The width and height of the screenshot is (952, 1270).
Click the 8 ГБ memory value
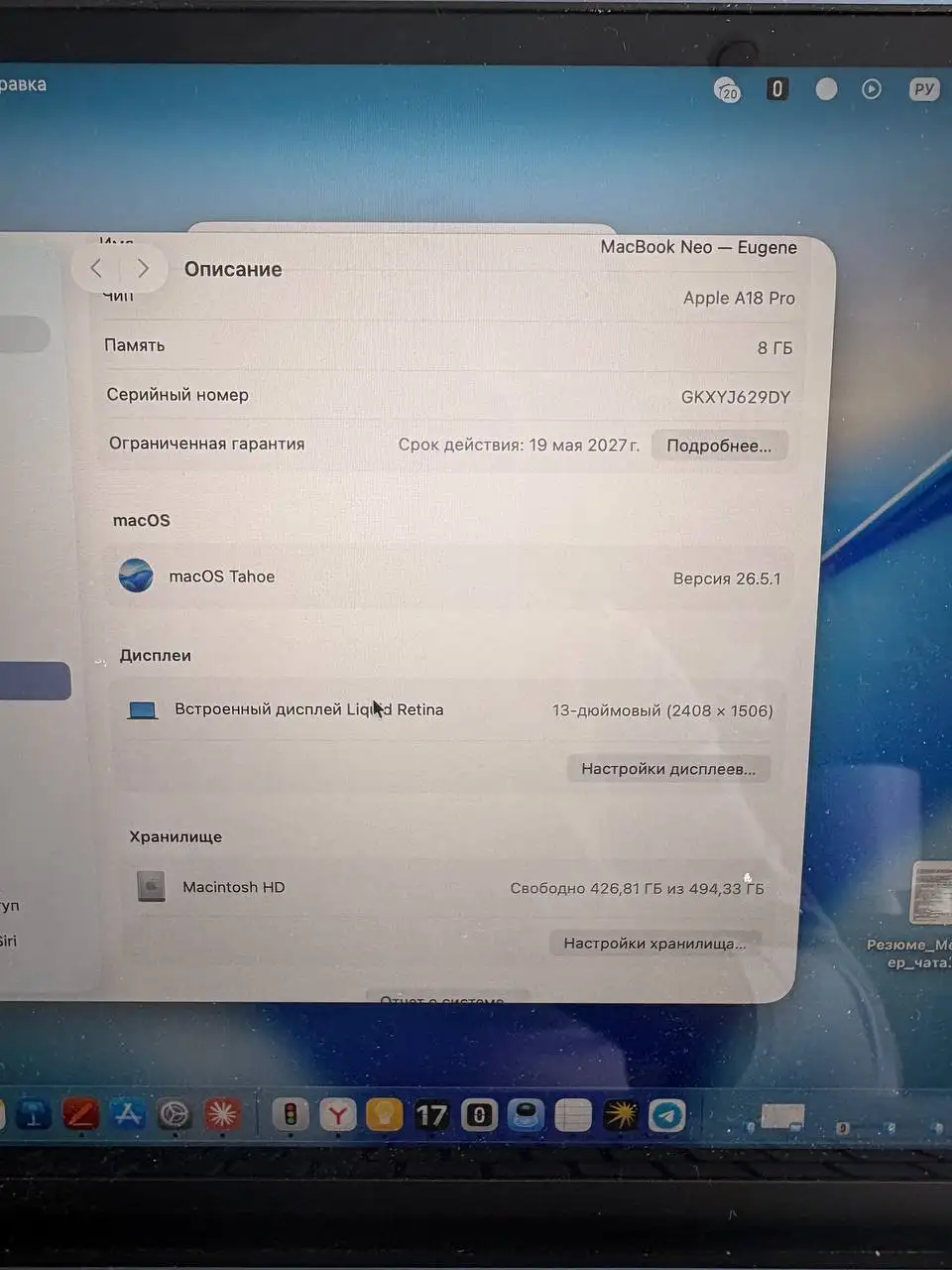(774, 348)
